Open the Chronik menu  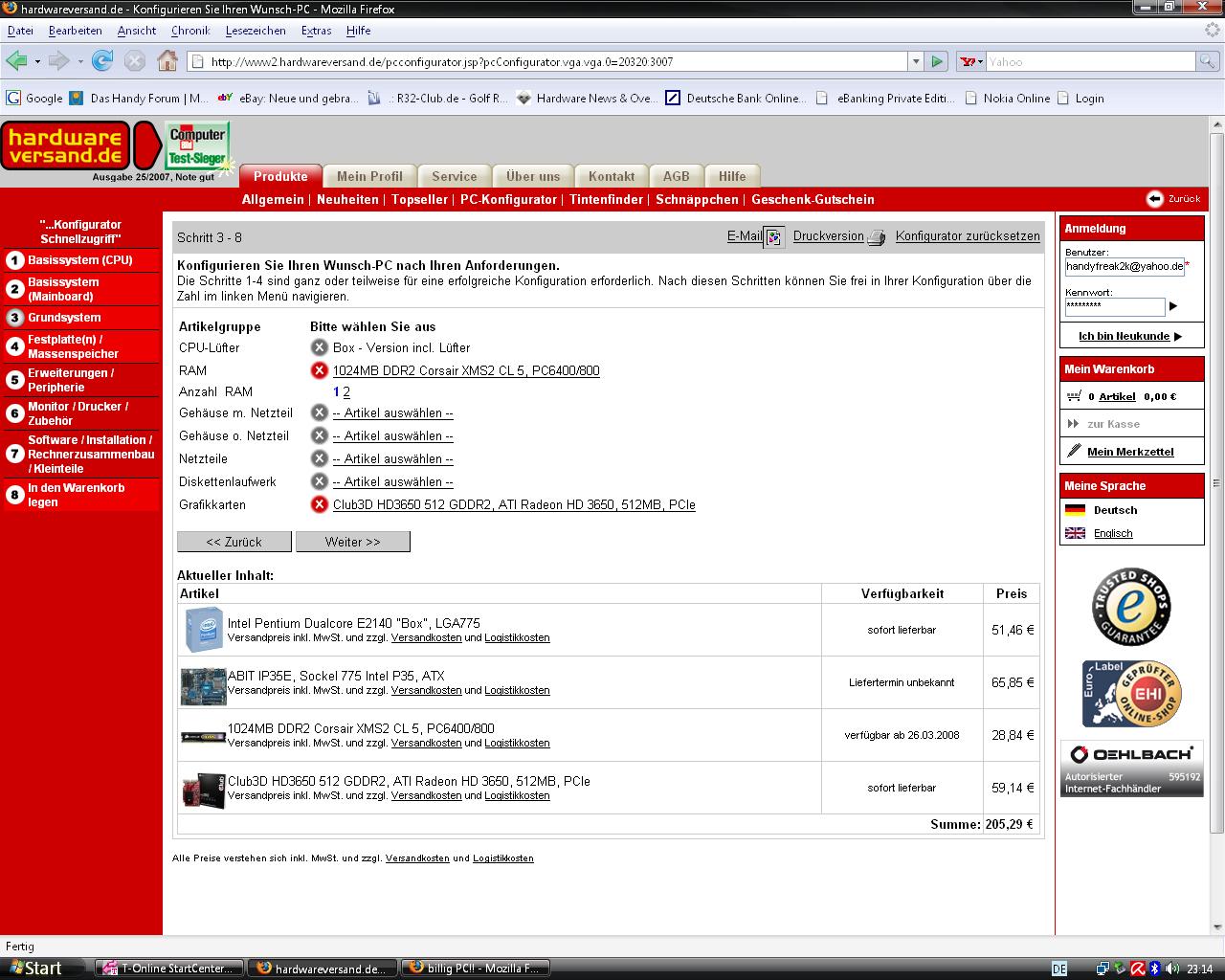coord(190,31)
